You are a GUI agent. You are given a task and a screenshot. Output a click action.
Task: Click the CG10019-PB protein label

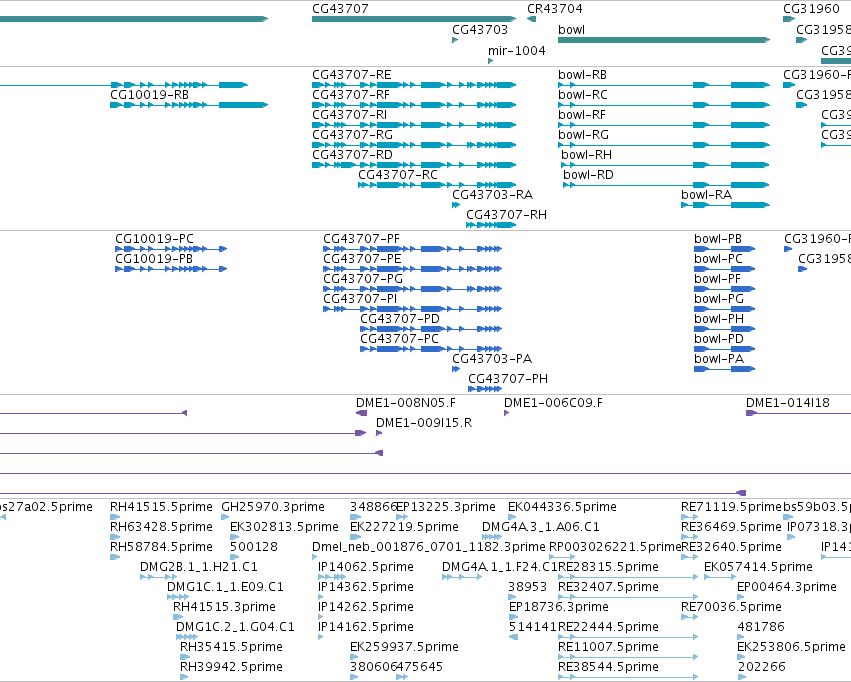coord(154,259)
